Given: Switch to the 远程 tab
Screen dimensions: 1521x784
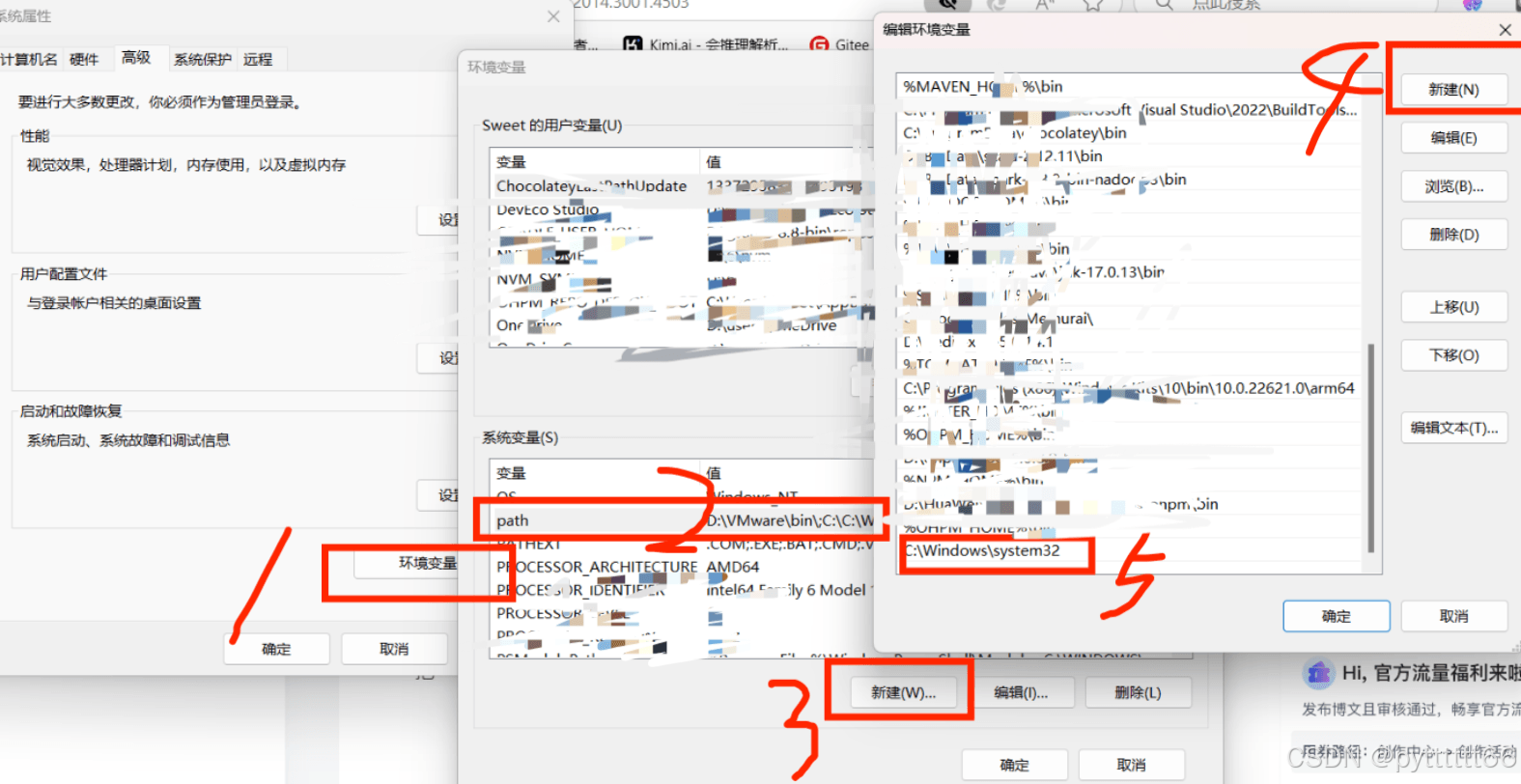Looking at the screenshot, I should [258, 60].
